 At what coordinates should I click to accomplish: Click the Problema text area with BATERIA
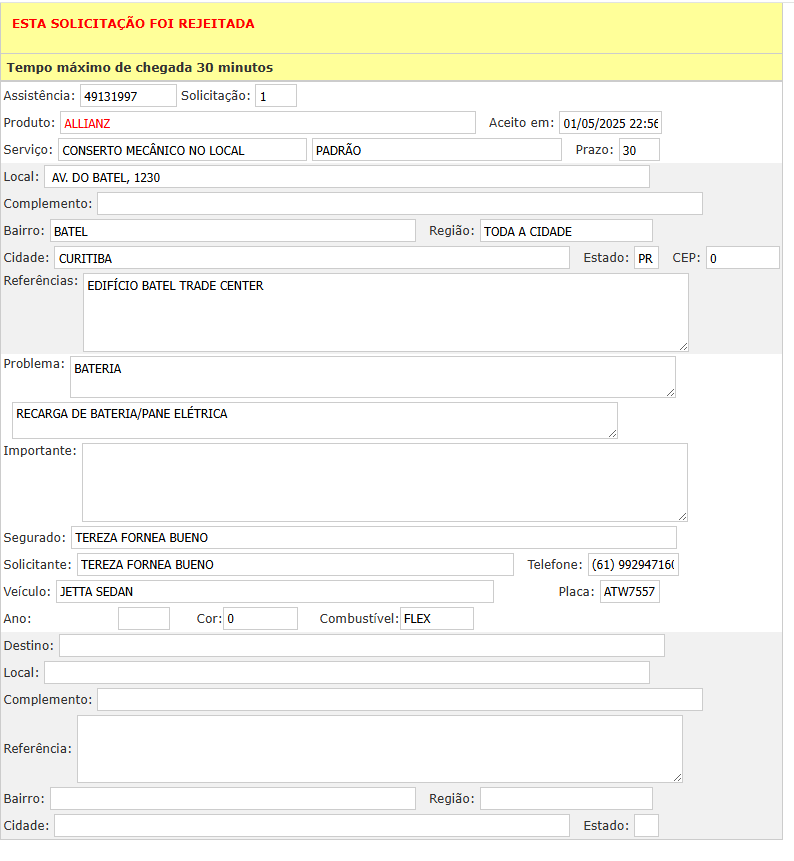click(372, 377)
